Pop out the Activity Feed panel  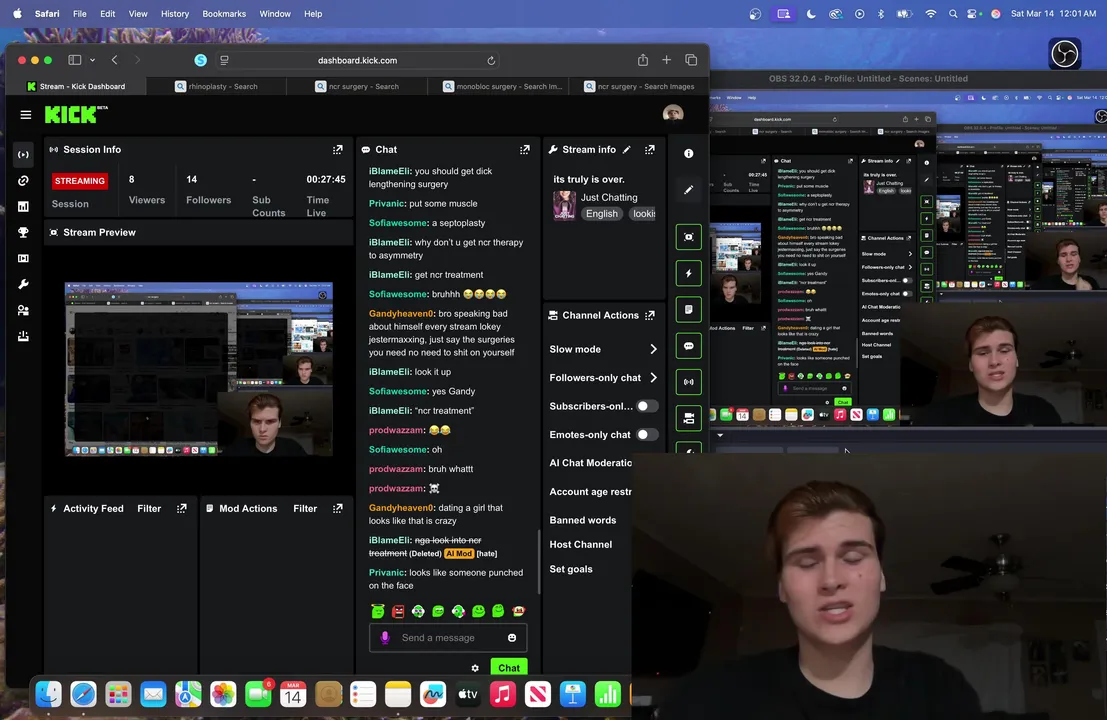click(181, 508)
